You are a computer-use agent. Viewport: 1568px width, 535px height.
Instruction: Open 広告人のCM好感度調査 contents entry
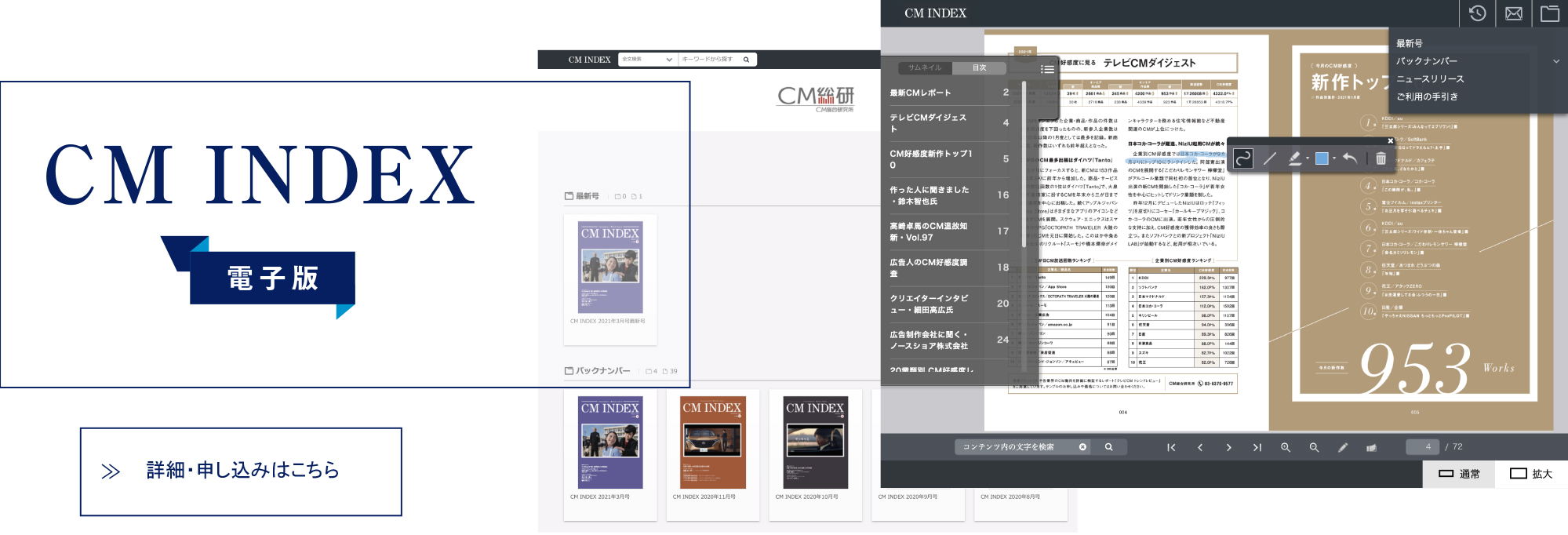(x=949, y=267)
